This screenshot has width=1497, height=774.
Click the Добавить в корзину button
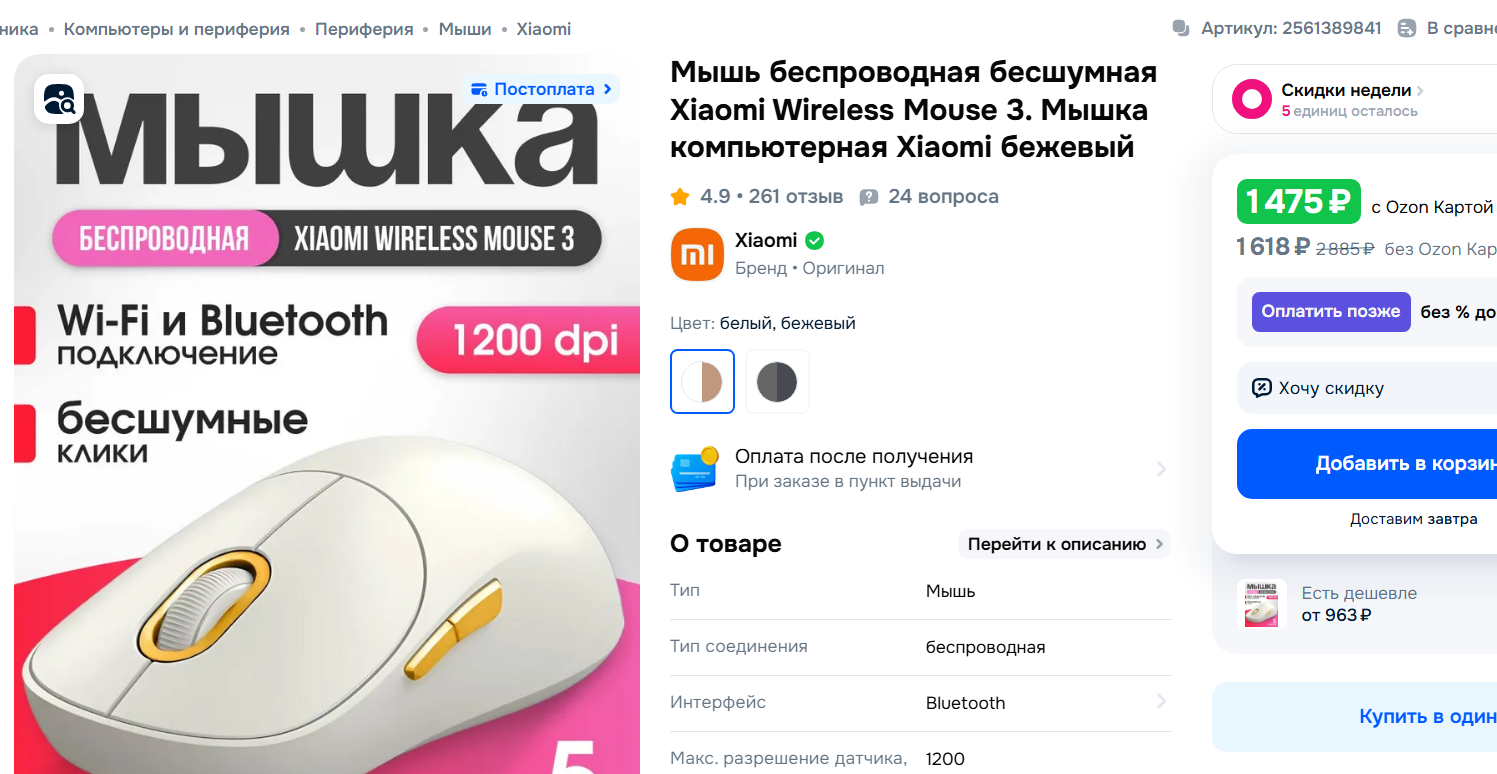[x=1367, y=464]
